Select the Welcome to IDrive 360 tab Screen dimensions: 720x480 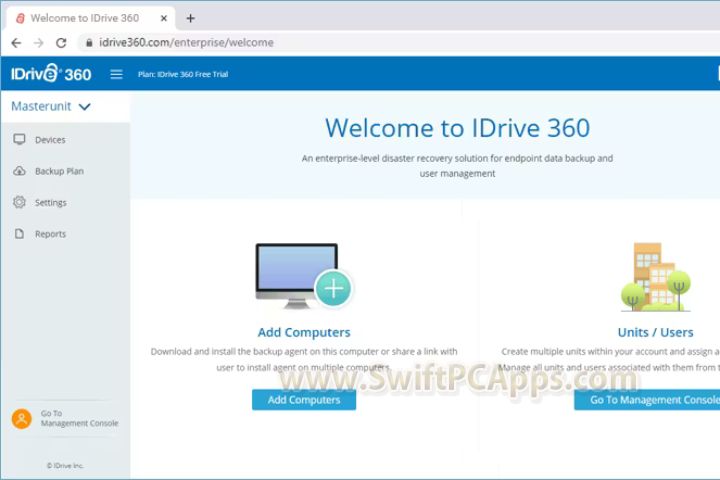(x=91, y=18)
